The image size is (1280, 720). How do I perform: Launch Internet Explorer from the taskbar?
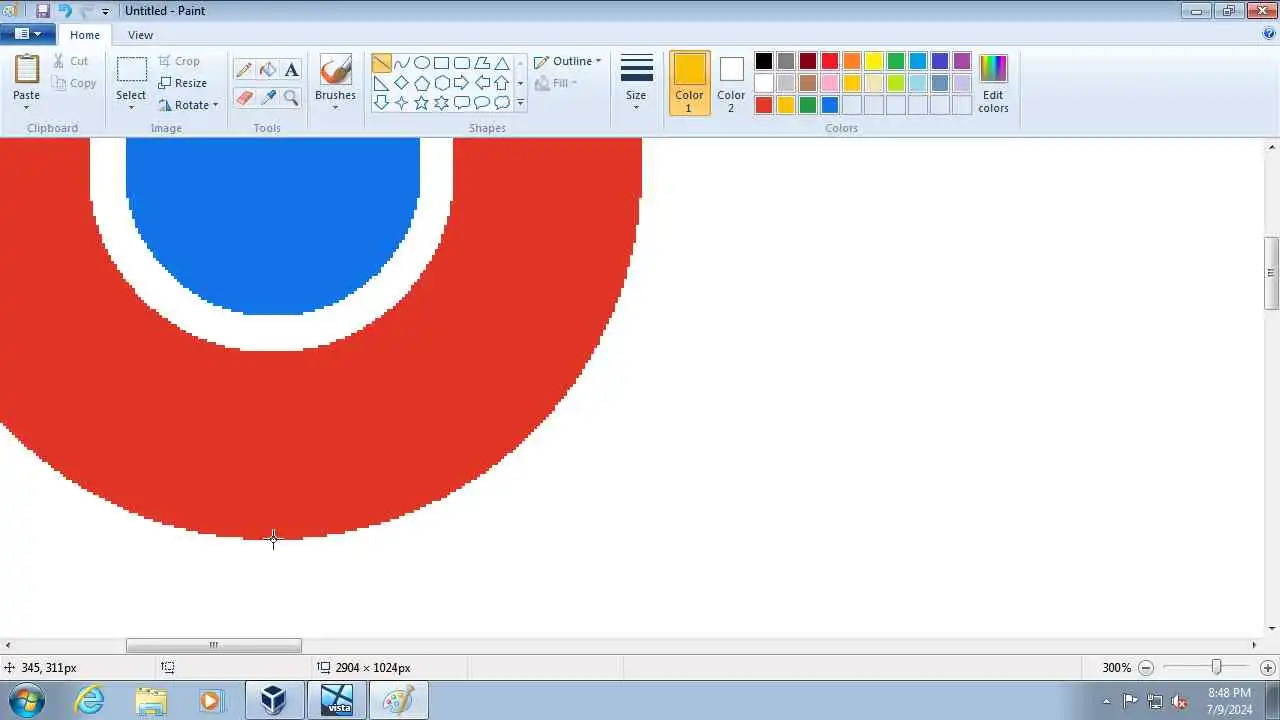[90, 700]
